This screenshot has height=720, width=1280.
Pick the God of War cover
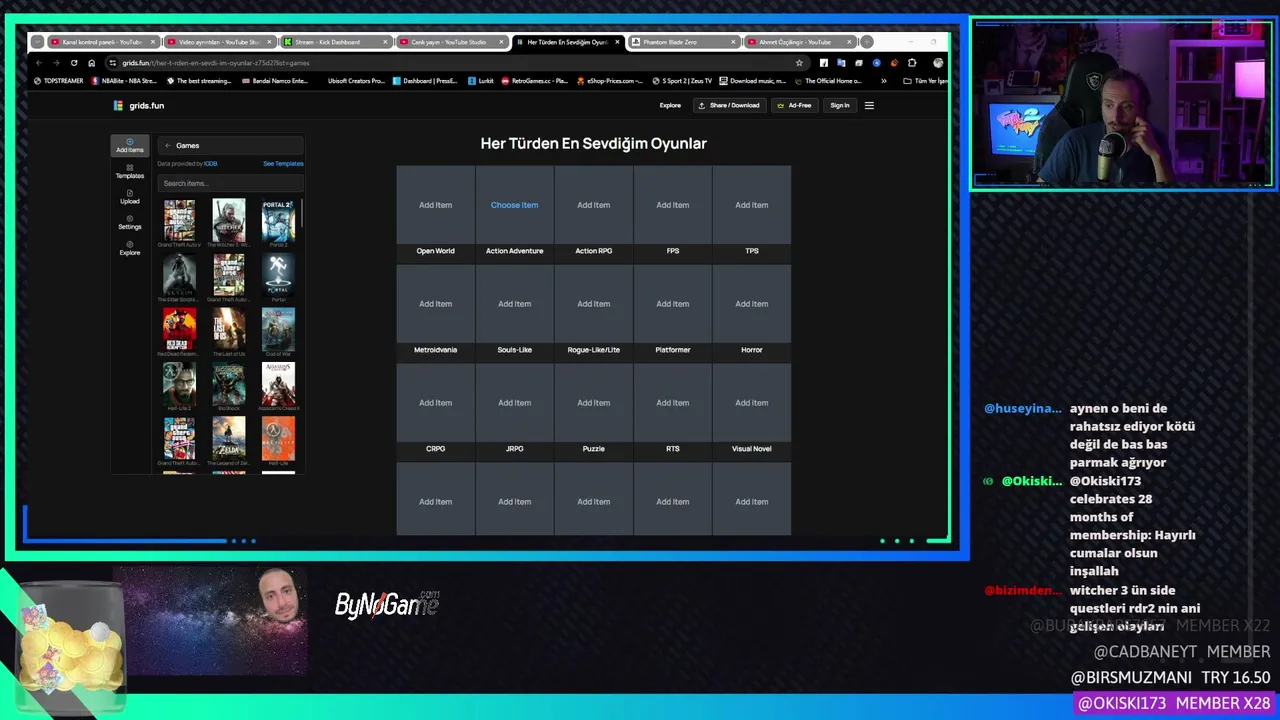coord(278,329)
